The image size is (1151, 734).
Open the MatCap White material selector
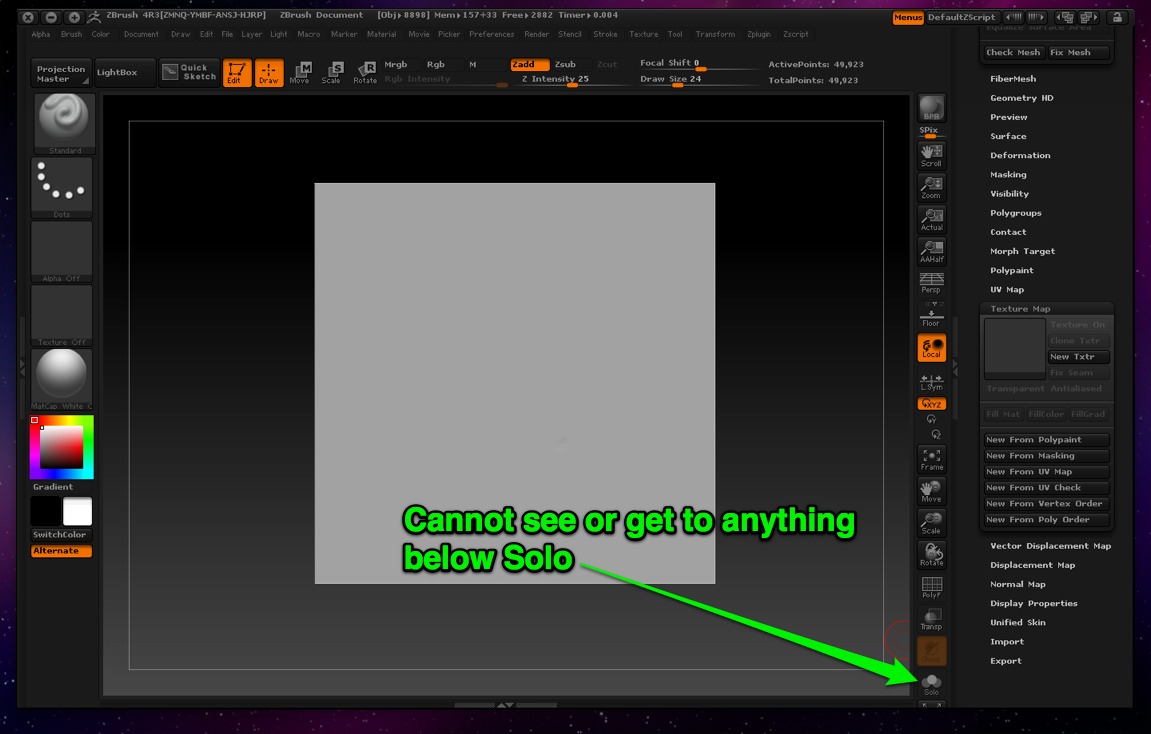coord(62,379)
